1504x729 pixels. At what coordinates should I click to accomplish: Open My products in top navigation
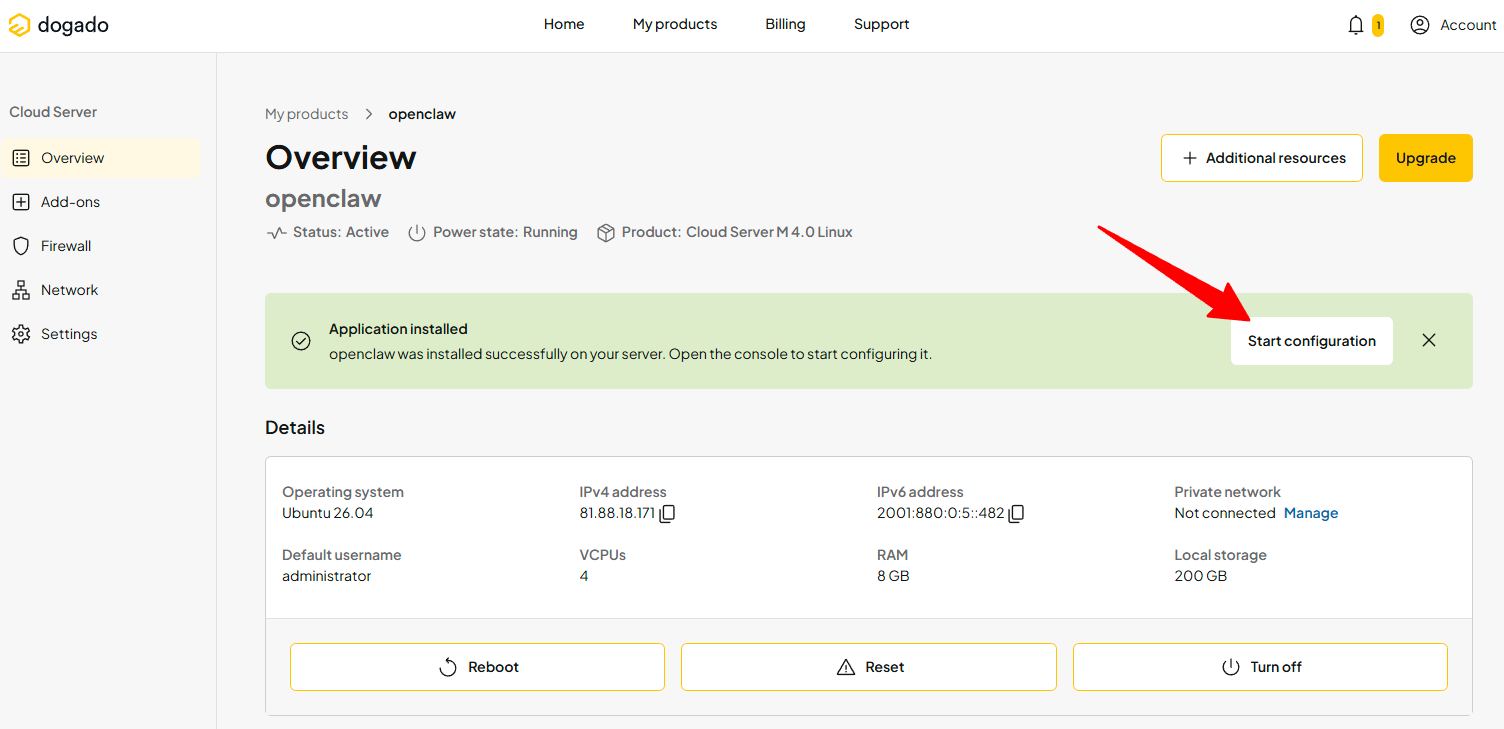675,24
